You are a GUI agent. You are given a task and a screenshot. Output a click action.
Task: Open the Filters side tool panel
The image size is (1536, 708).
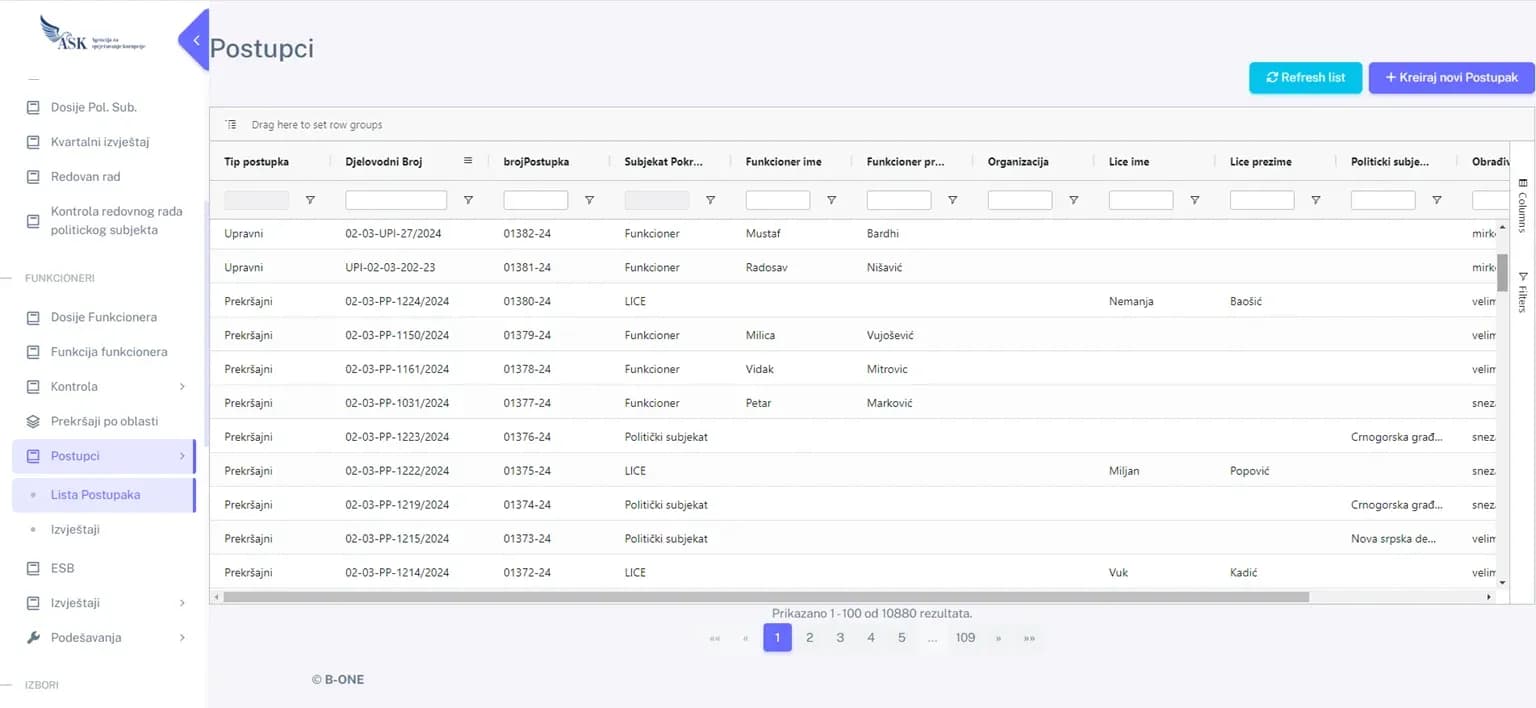coord(1522,292)
